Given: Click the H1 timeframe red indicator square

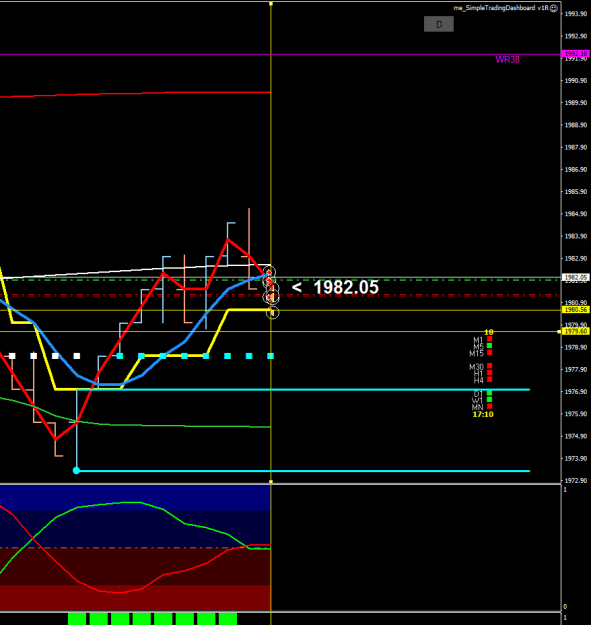Looking at the screenshot, I should coord(489,373).
